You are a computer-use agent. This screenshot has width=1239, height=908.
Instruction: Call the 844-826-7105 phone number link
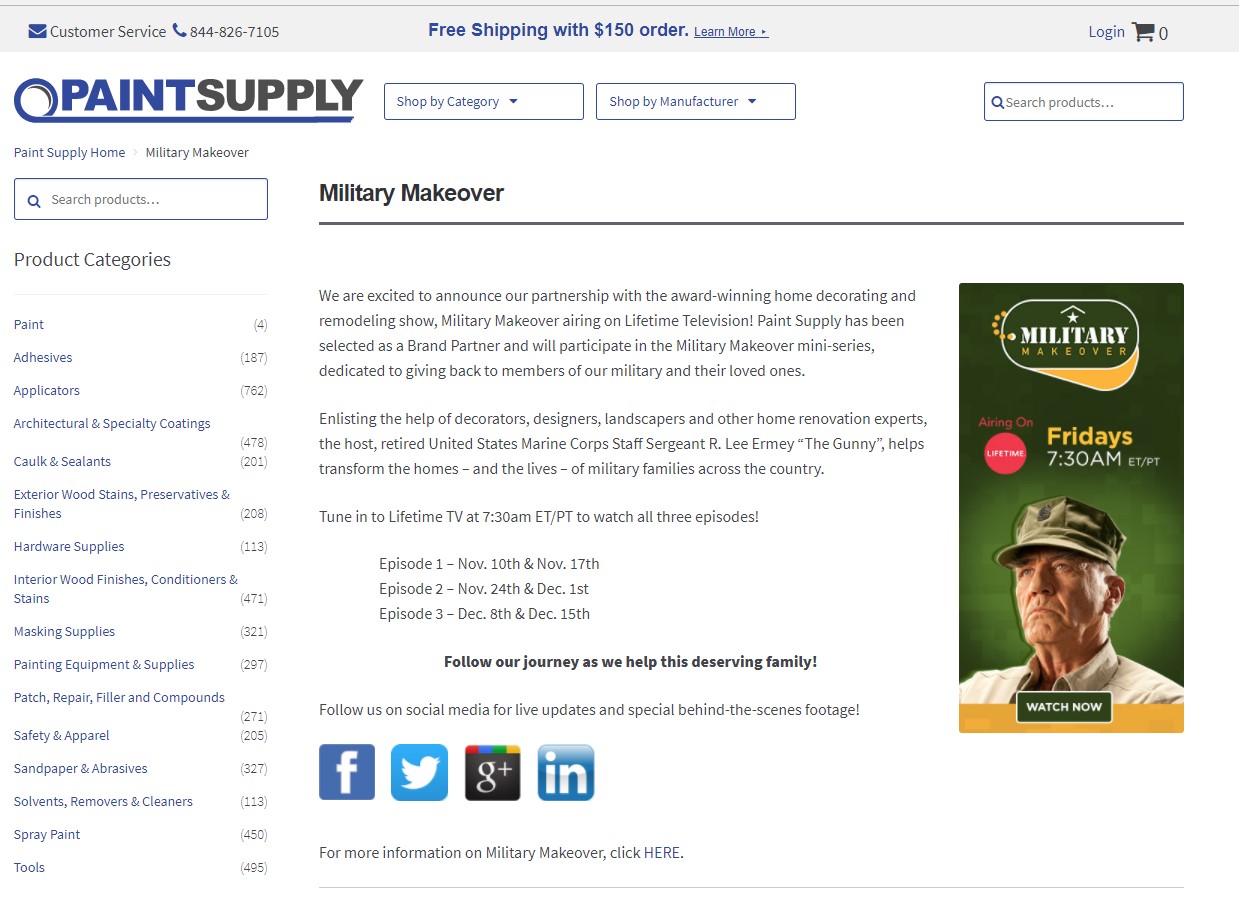[234, 32]
